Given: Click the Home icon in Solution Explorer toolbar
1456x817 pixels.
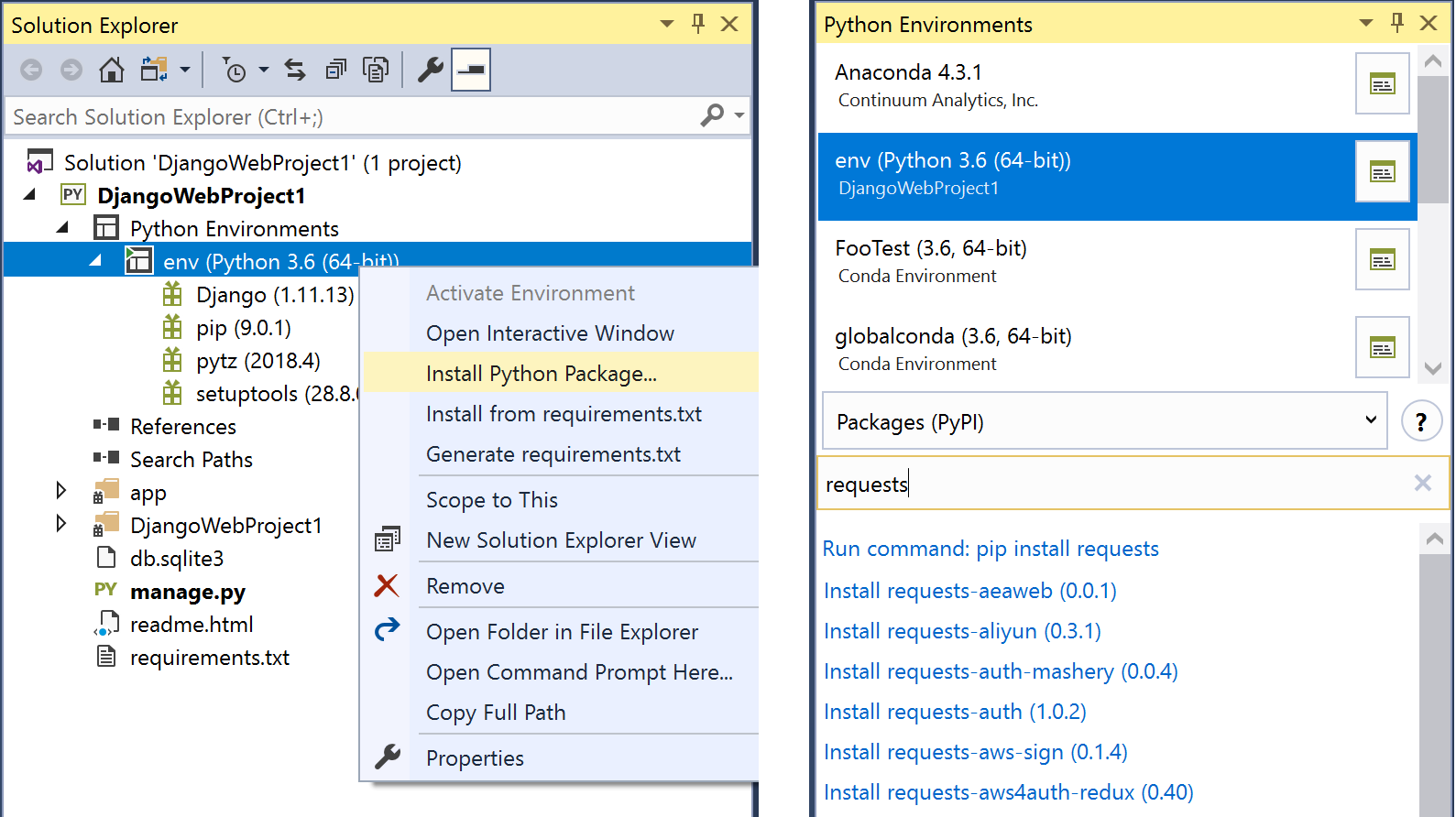Looking at the screenshot, I should [112, 70].
